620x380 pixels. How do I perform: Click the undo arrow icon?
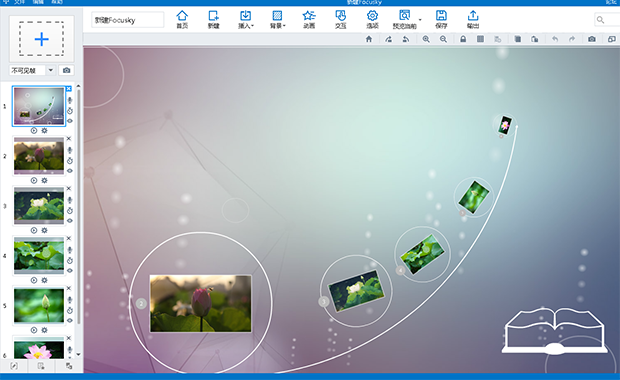coord(555,39)
